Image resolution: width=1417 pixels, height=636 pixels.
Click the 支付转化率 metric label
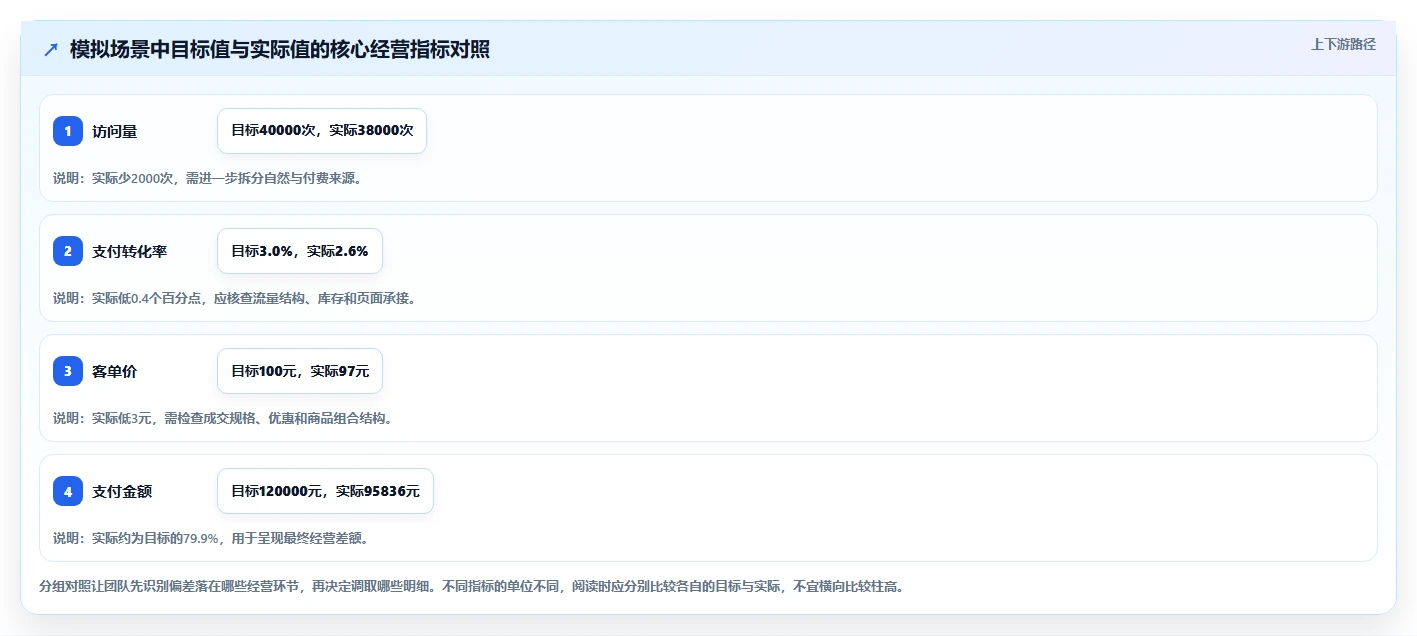coord(130,251)
